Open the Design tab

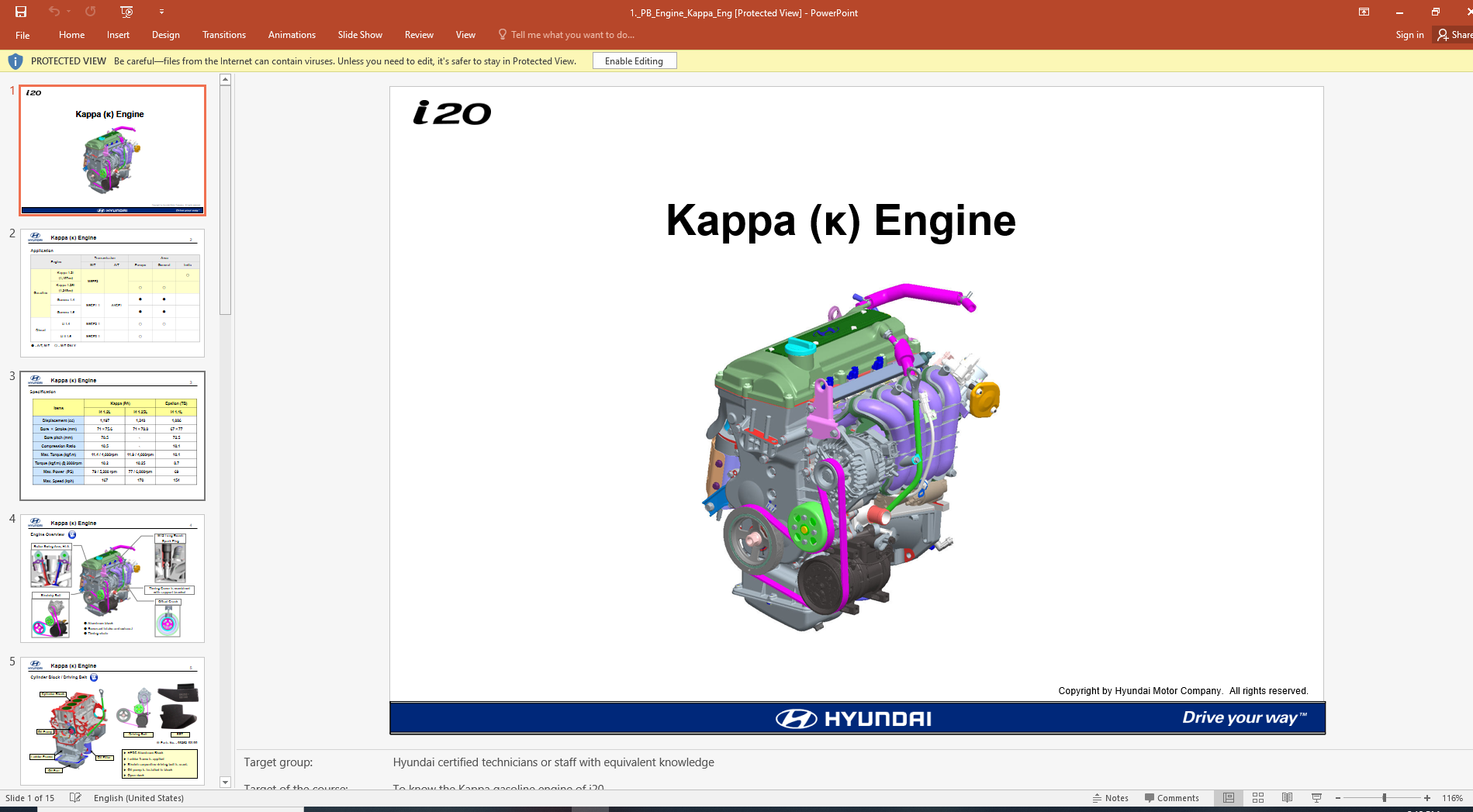[165, 35]
